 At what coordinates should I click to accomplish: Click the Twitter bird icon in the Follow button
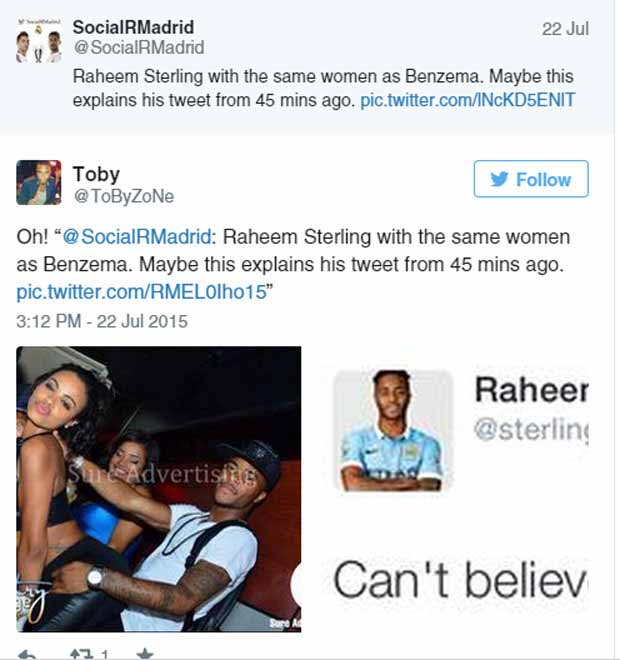(x=499, y=179)
